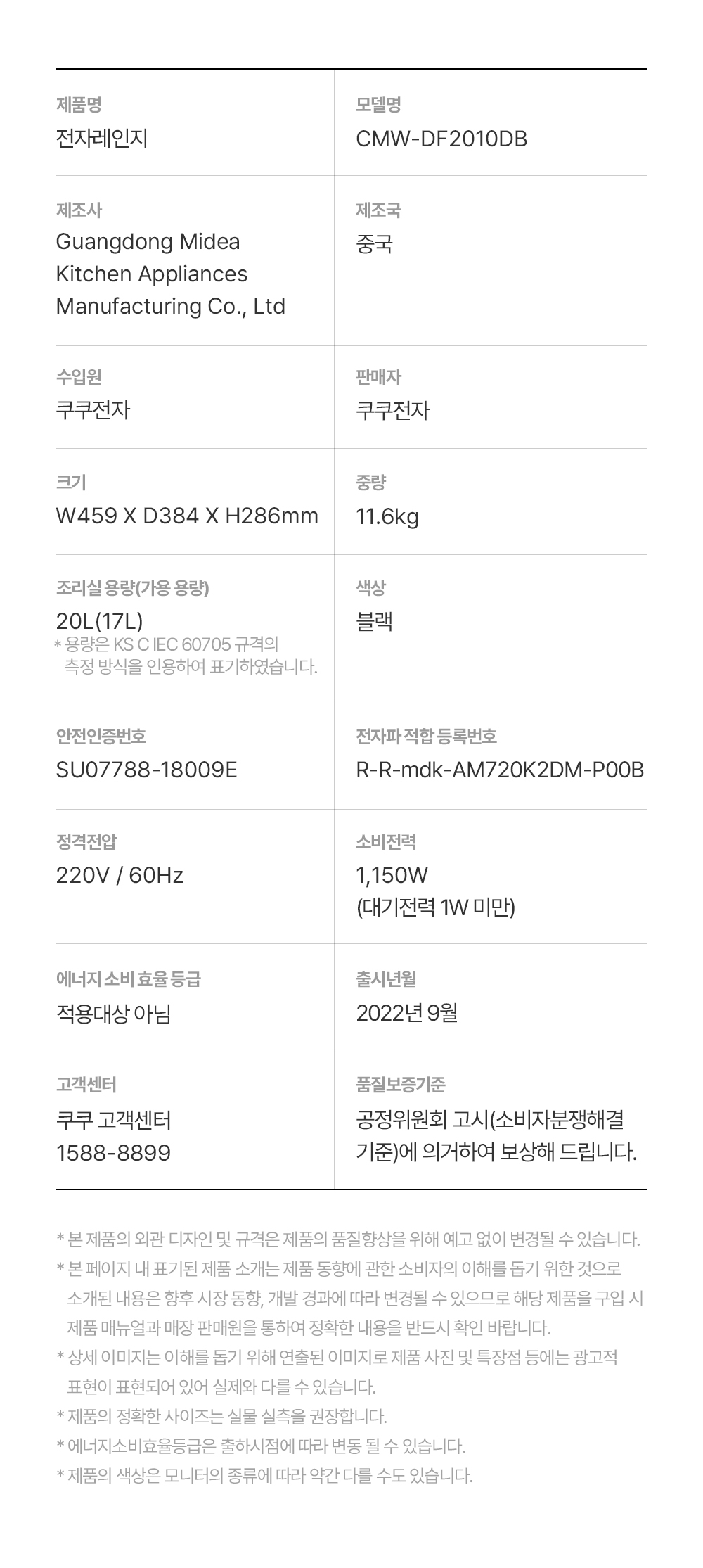This screenshot has width=703, height=1568.
Task: Click the country of manufacture 중국
Action: point(374,244)
